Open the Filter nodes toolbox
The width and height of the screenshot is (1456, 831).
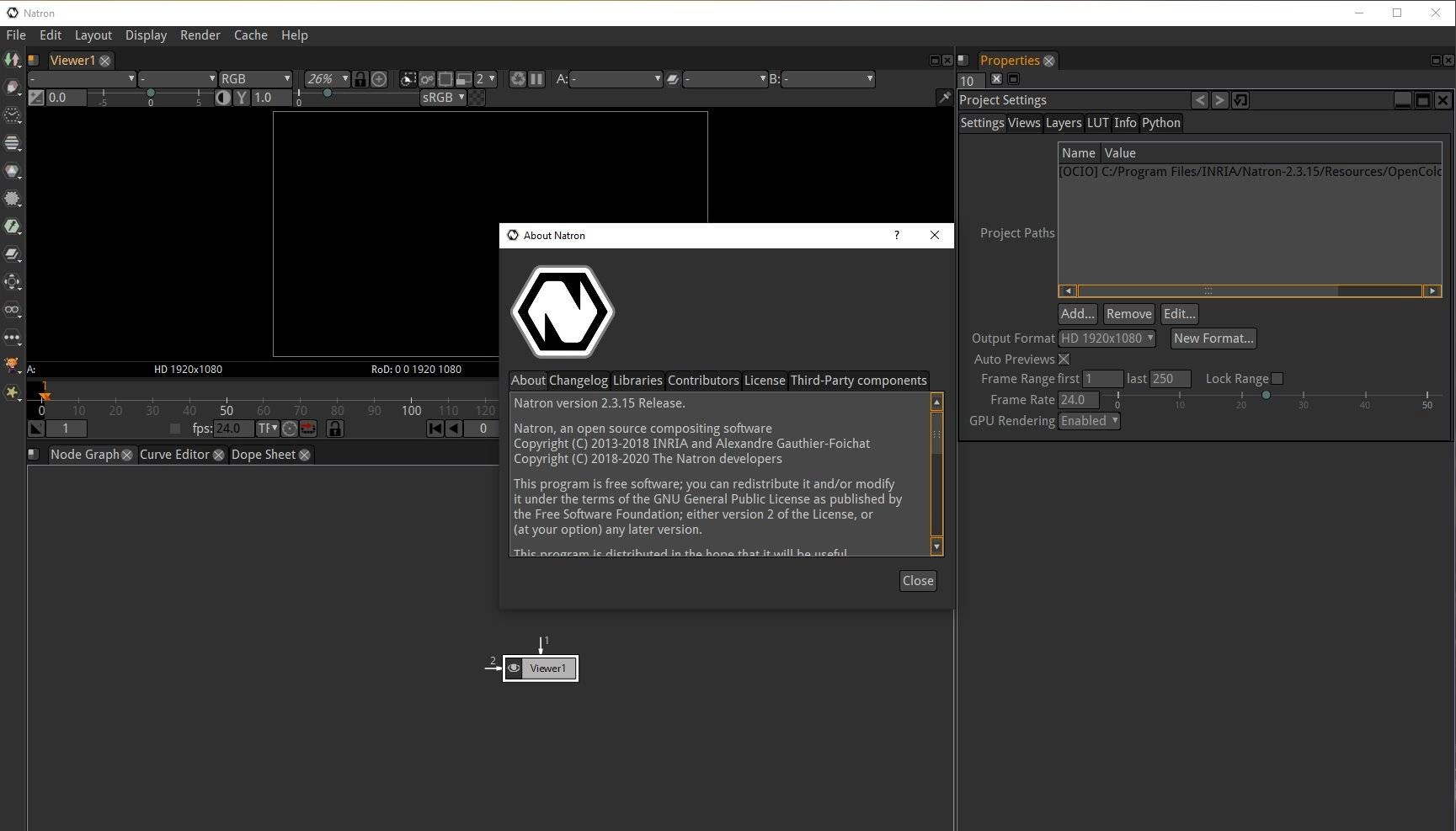12,199
